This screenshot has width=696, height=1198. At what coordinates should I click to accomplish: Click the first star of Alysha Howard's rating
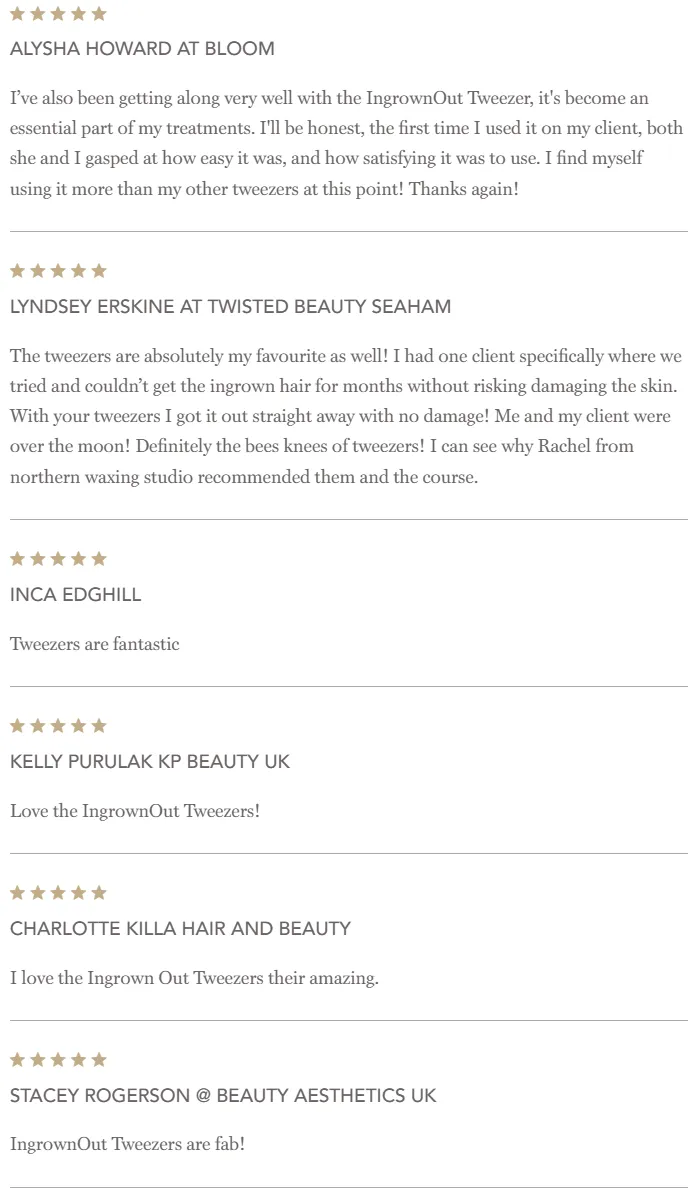click(17, 14)
